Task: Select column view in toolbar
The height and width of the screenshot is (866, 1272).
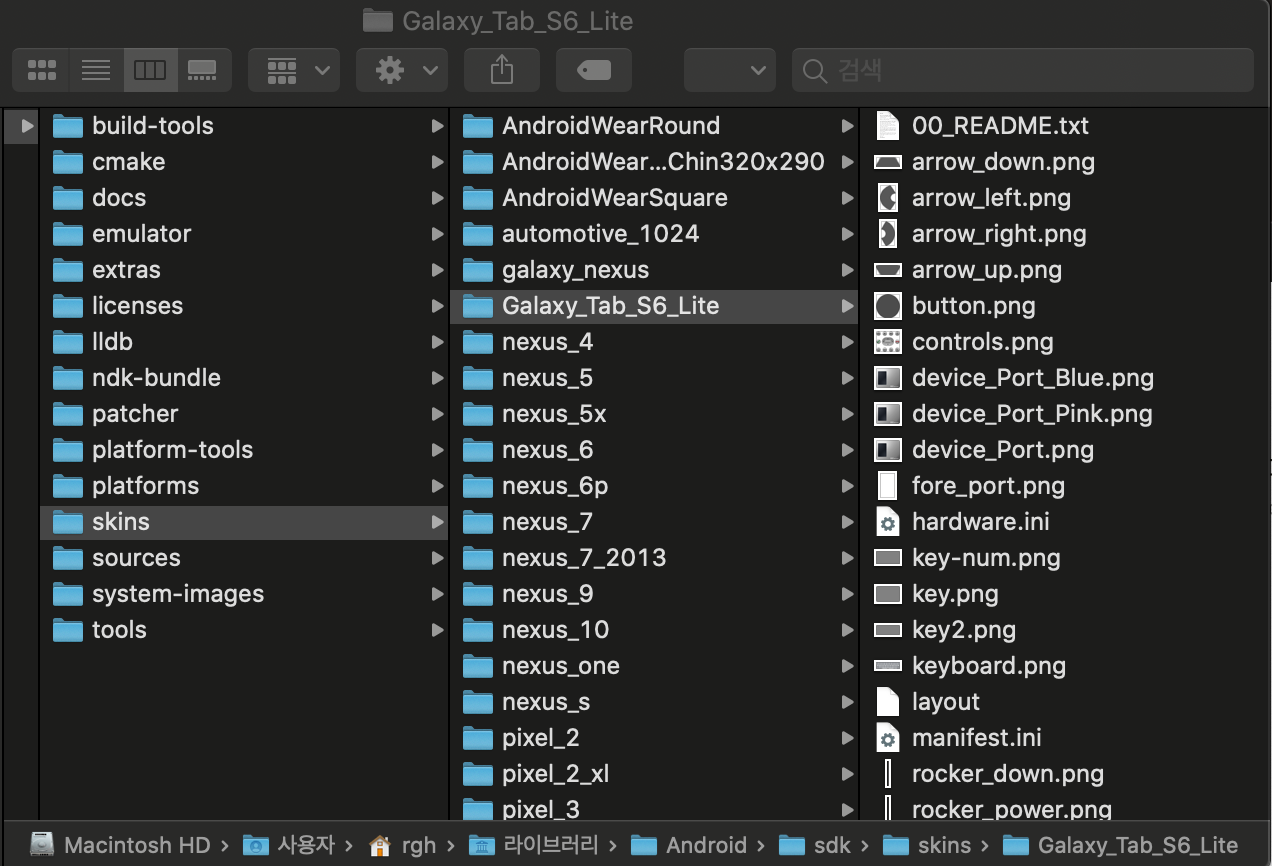Action: [x=150, y=70]
